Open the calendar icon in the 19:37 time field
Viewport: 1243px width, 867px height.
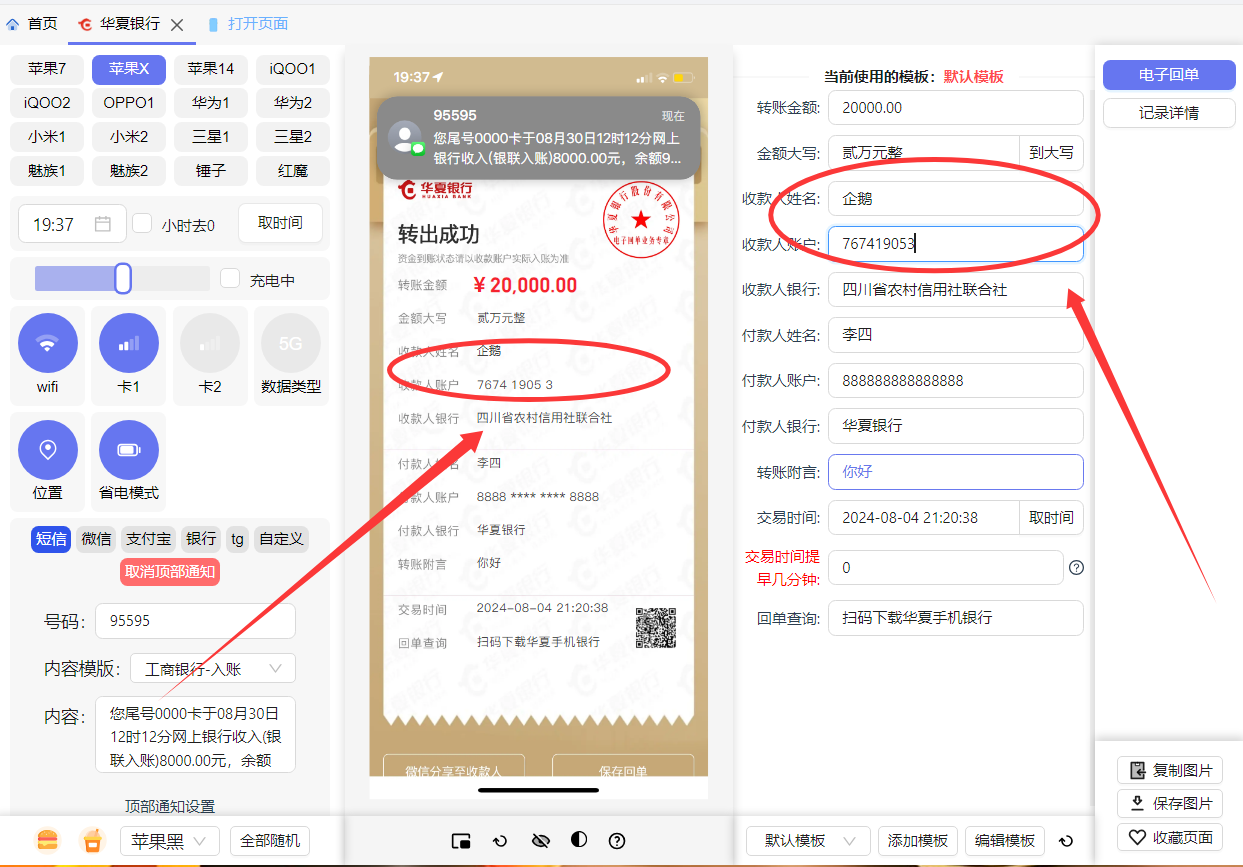(x=102, y=224)
